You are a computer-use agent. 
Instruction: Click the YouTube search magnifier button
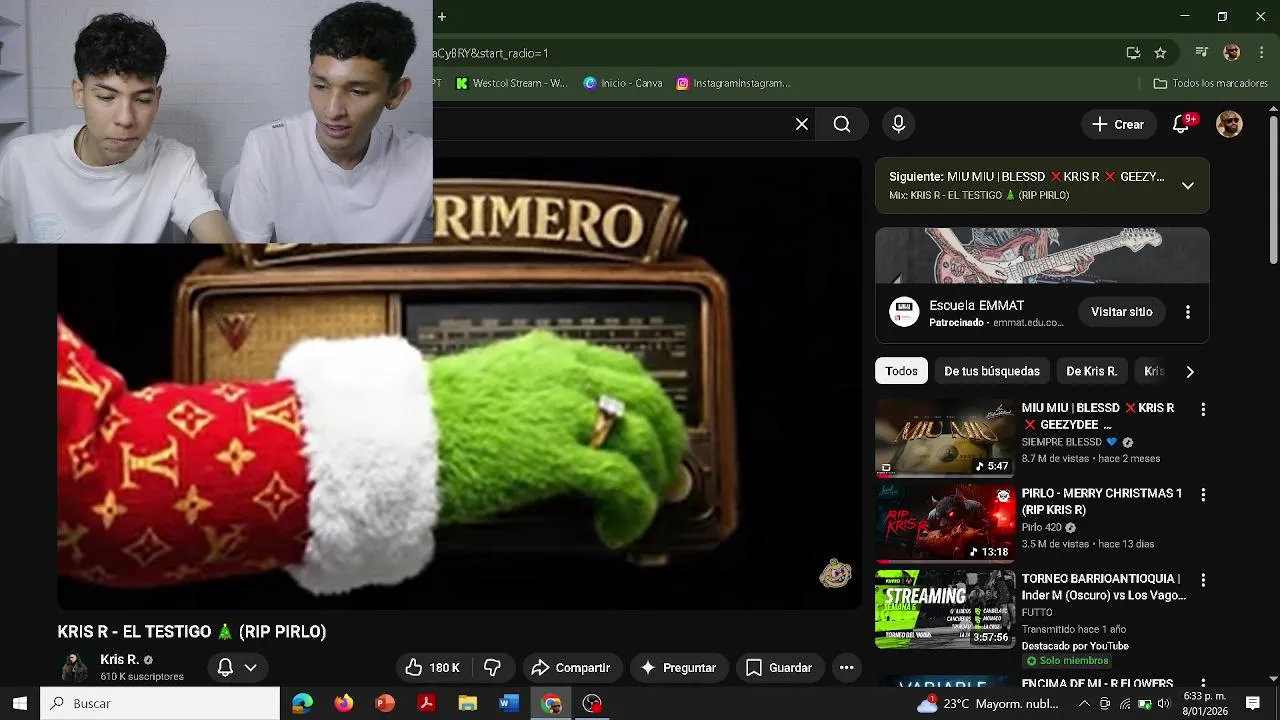tap(842, 124)
